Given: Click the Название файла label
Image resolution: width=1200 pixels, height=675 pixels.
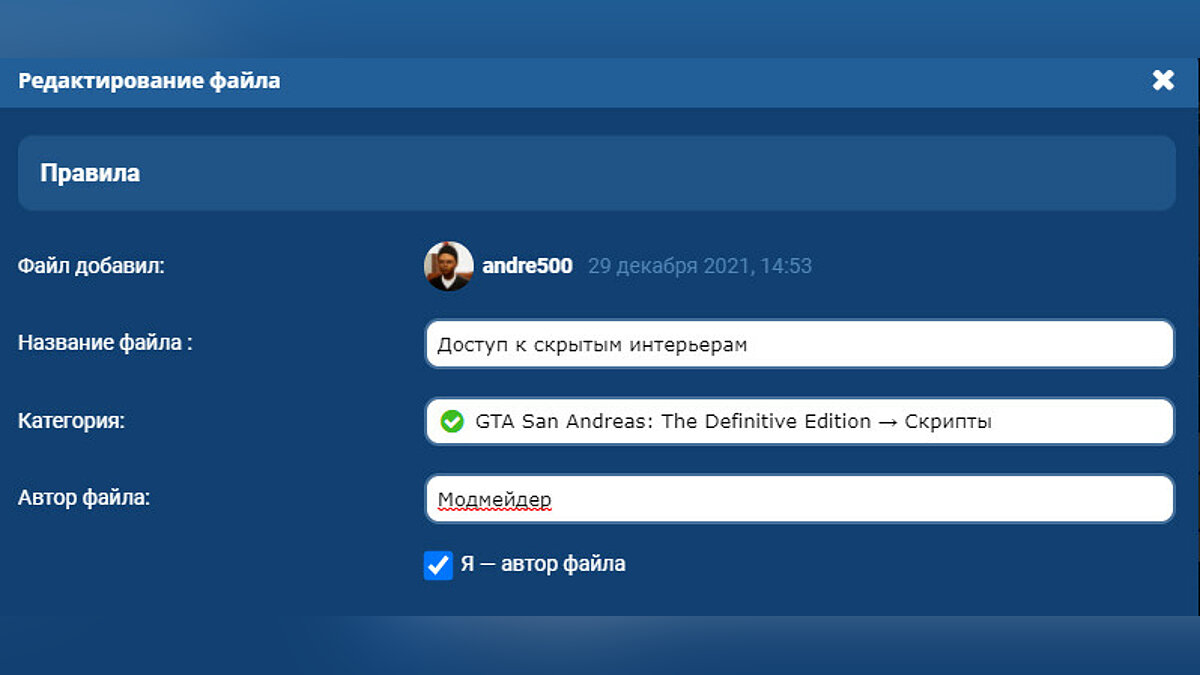Looking at the screenshot, I should (105, 343).
